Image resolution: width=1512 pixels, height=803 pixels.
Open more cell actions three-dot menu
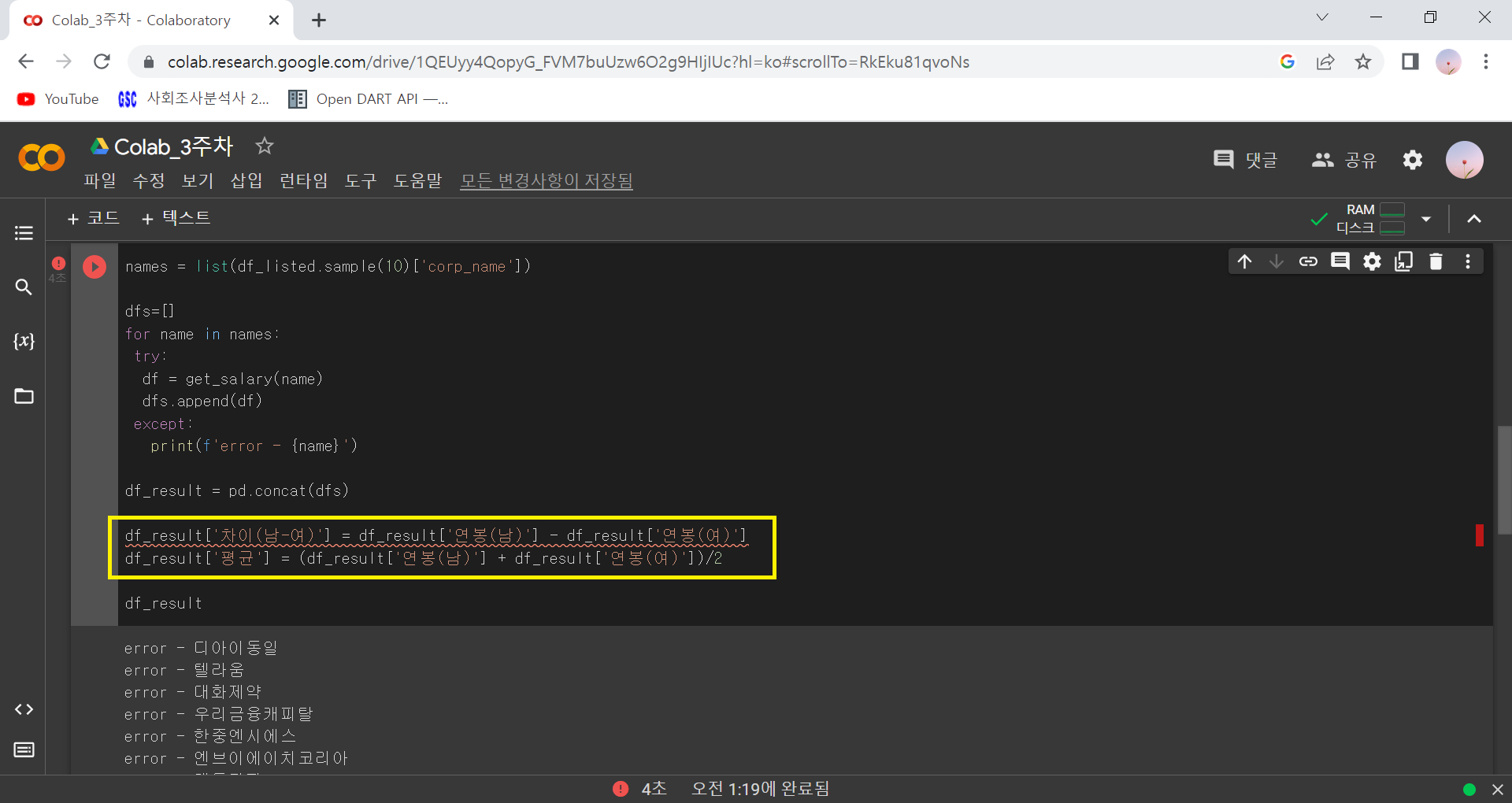coord(1468,261)
